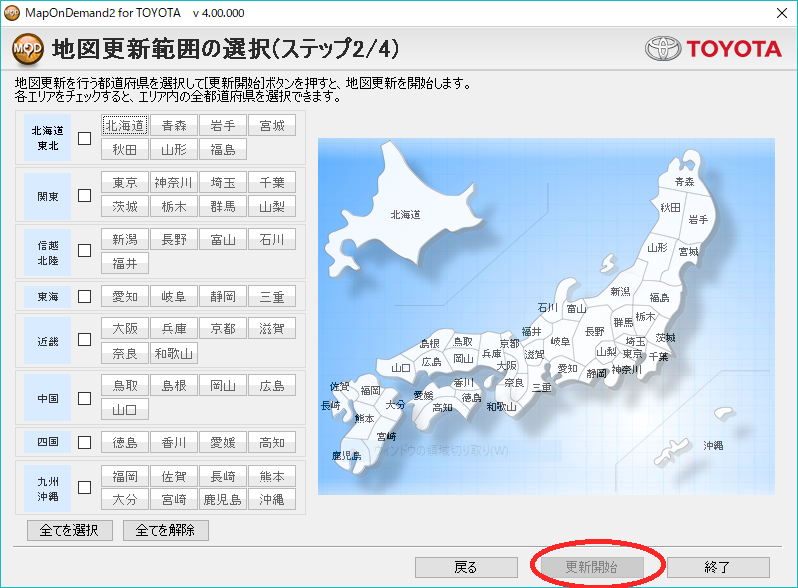The height and width of the screenshot is (588, 798).
Task: Select the 神奈川 prefecture button
Action: tap(174, 182)
